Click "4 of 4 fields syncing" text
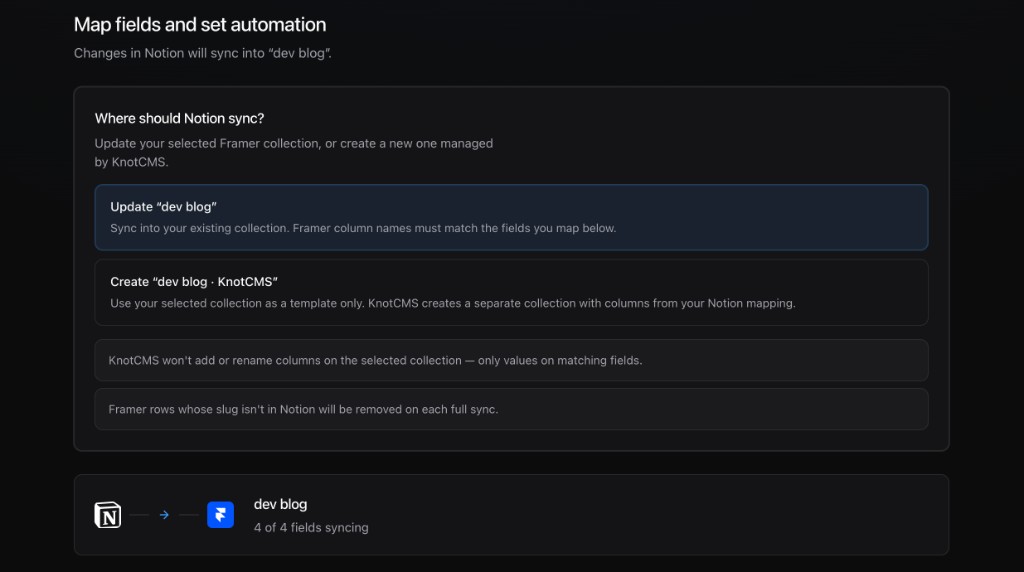This screenshot has width=1024, height=572. (x=311, y=528)
